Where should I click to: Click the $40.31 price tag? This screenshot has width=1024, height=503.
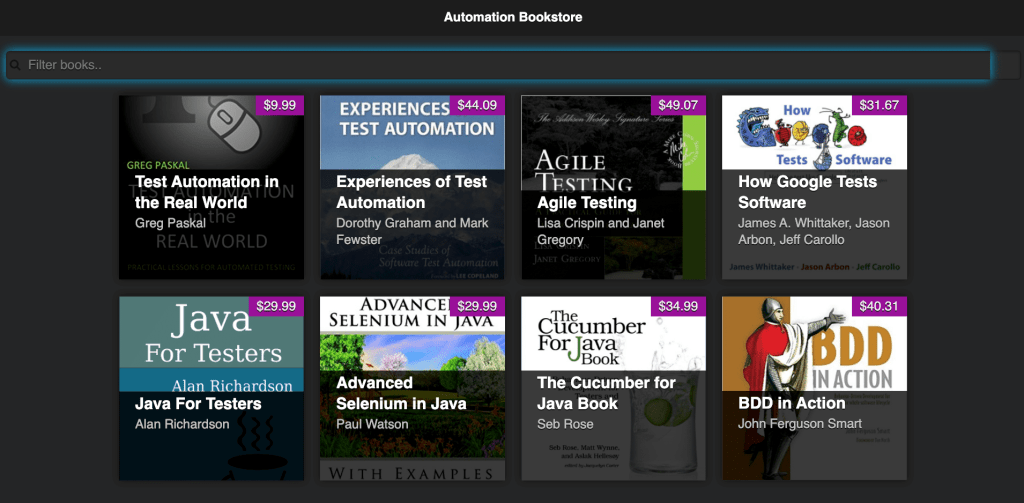[879, 306]
